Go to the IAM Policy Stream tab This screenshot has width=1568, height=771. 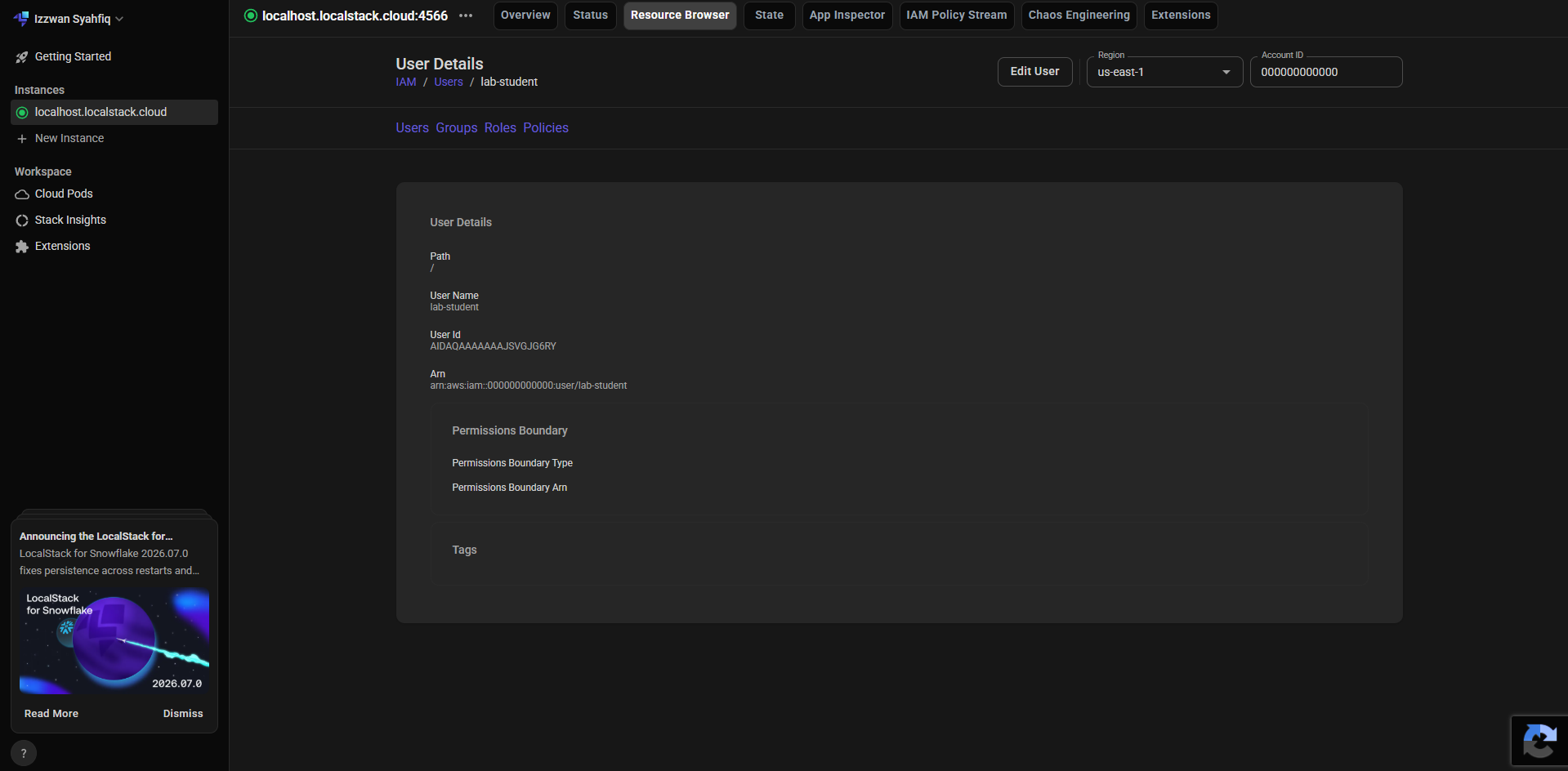point(957,16)
